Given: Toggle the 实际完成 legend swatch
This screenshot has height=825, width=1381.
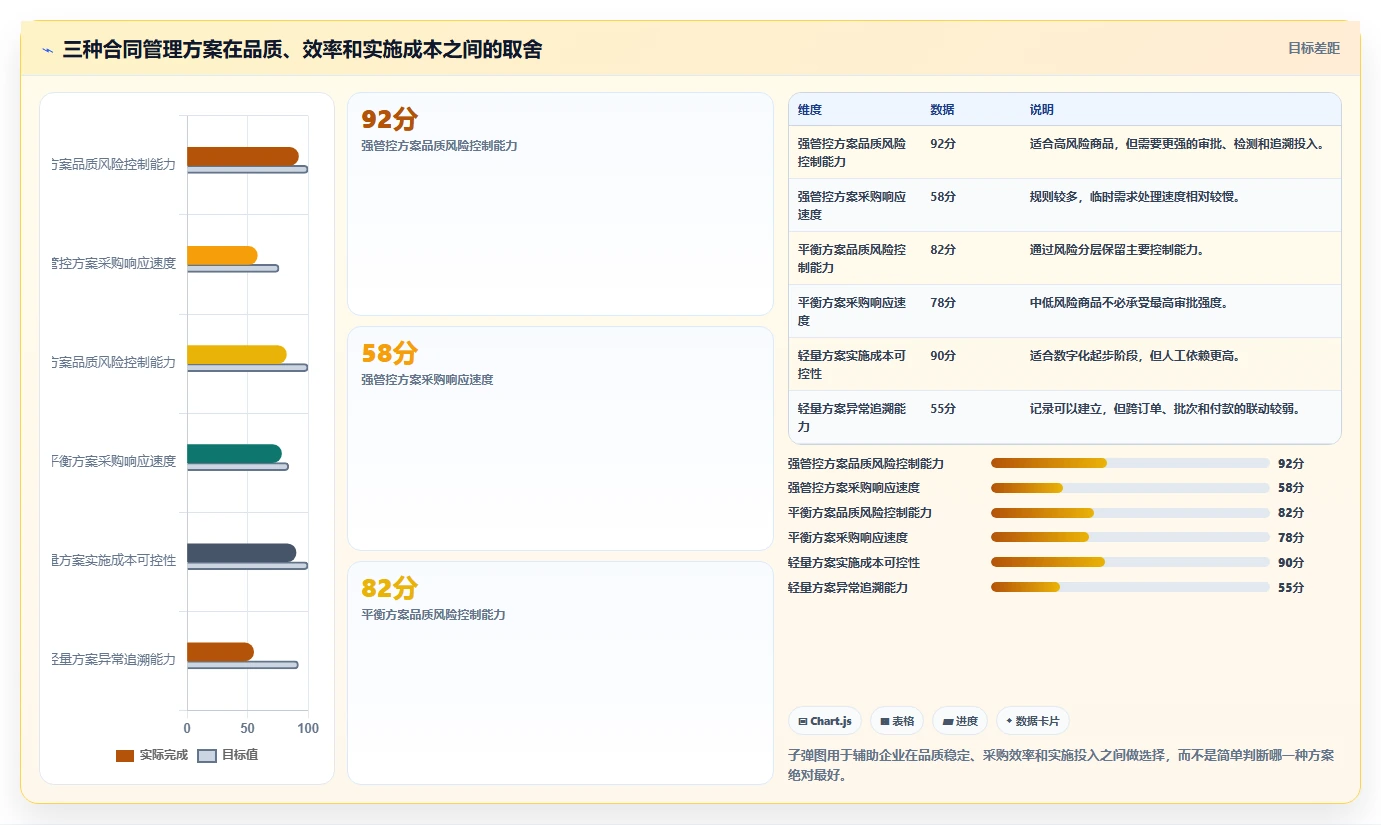Looking at the screenshot, I should point(125,756).
